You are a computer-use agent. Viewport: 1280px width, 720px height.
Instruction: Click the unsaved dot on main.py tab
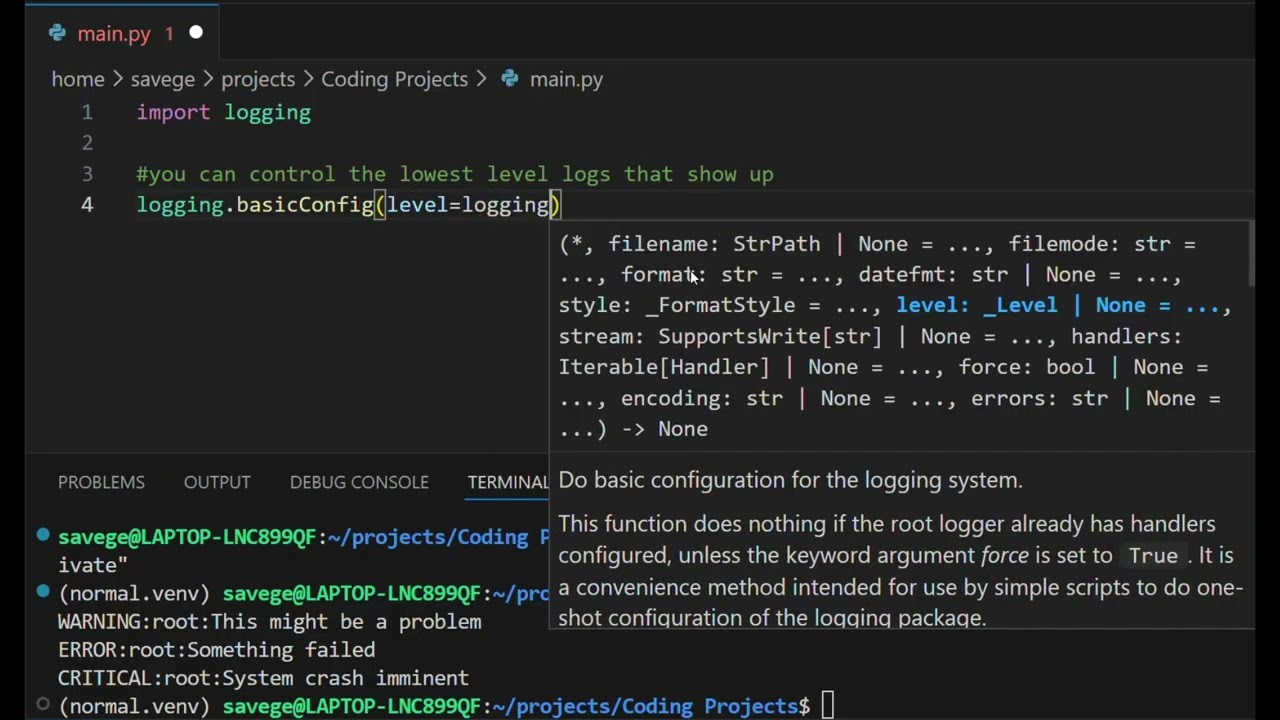[x=196, y=33]
